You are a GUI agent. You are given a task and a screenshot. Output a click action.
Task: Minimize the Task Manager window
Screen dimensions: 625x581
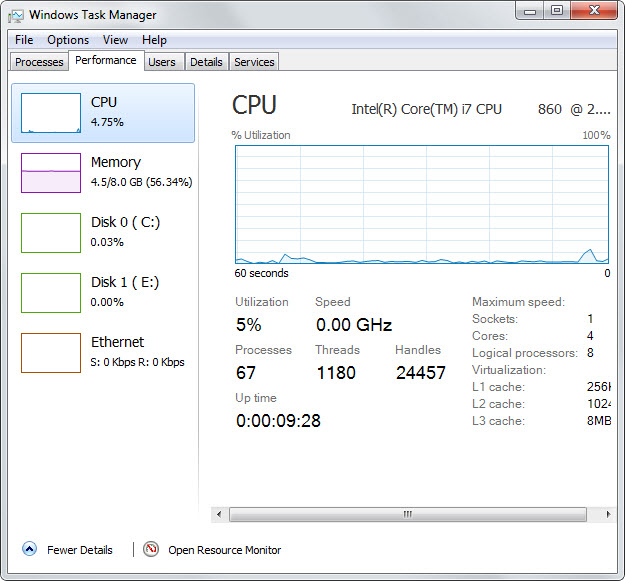pyautogui.click(x=530, y=11)
